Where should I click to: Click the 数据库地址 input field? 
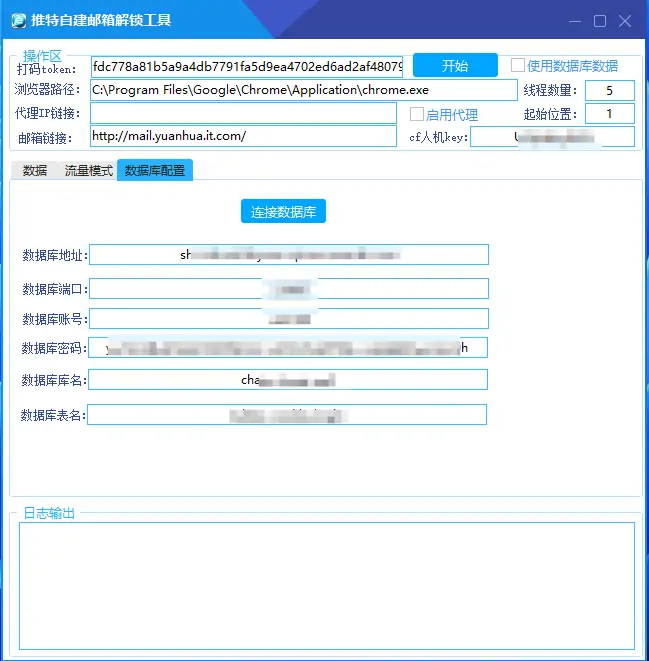289,255
